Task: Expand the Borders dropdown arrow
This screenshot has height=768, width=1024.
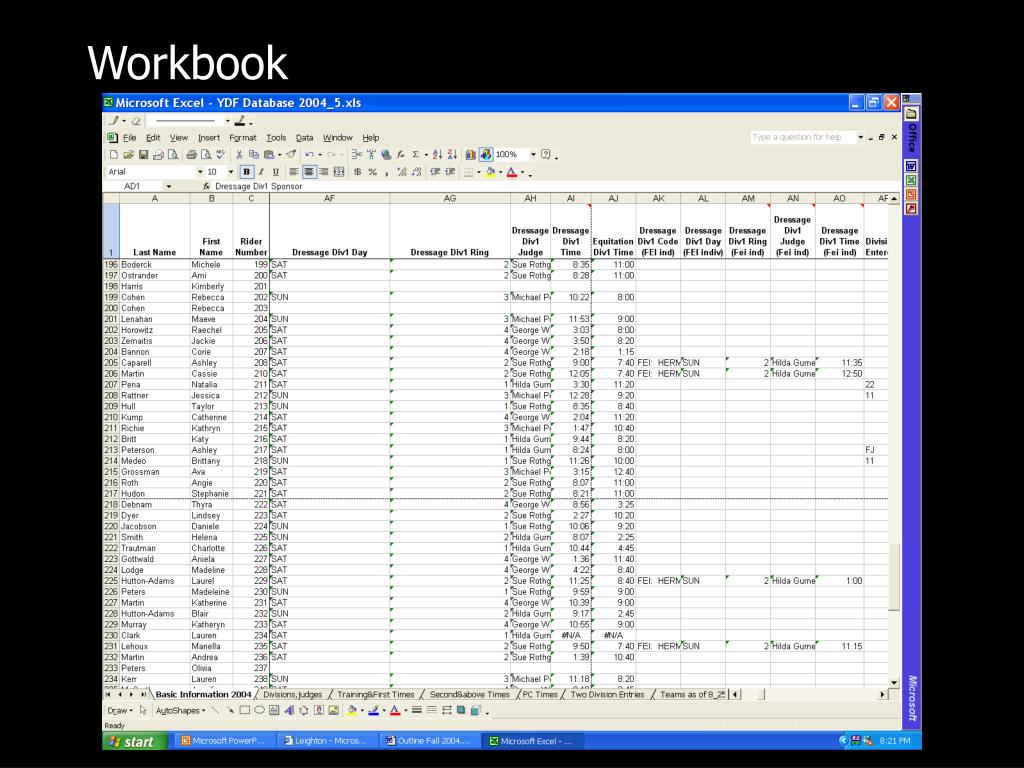Action: click(479, 172)
